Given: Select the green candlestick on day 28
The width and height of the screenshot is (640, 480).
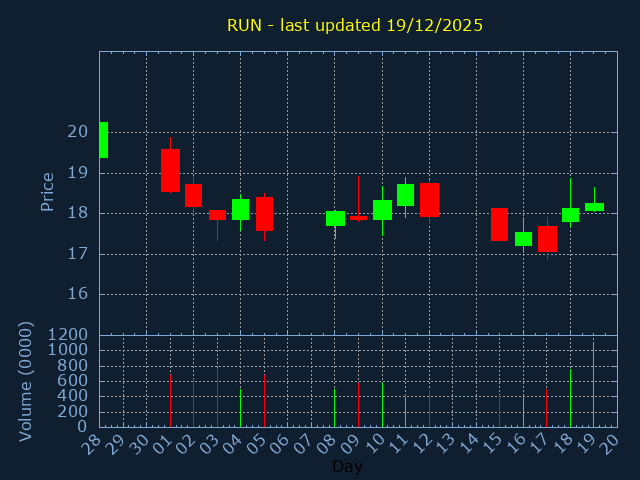Looking at the screenshot, I should pos(103,140).
